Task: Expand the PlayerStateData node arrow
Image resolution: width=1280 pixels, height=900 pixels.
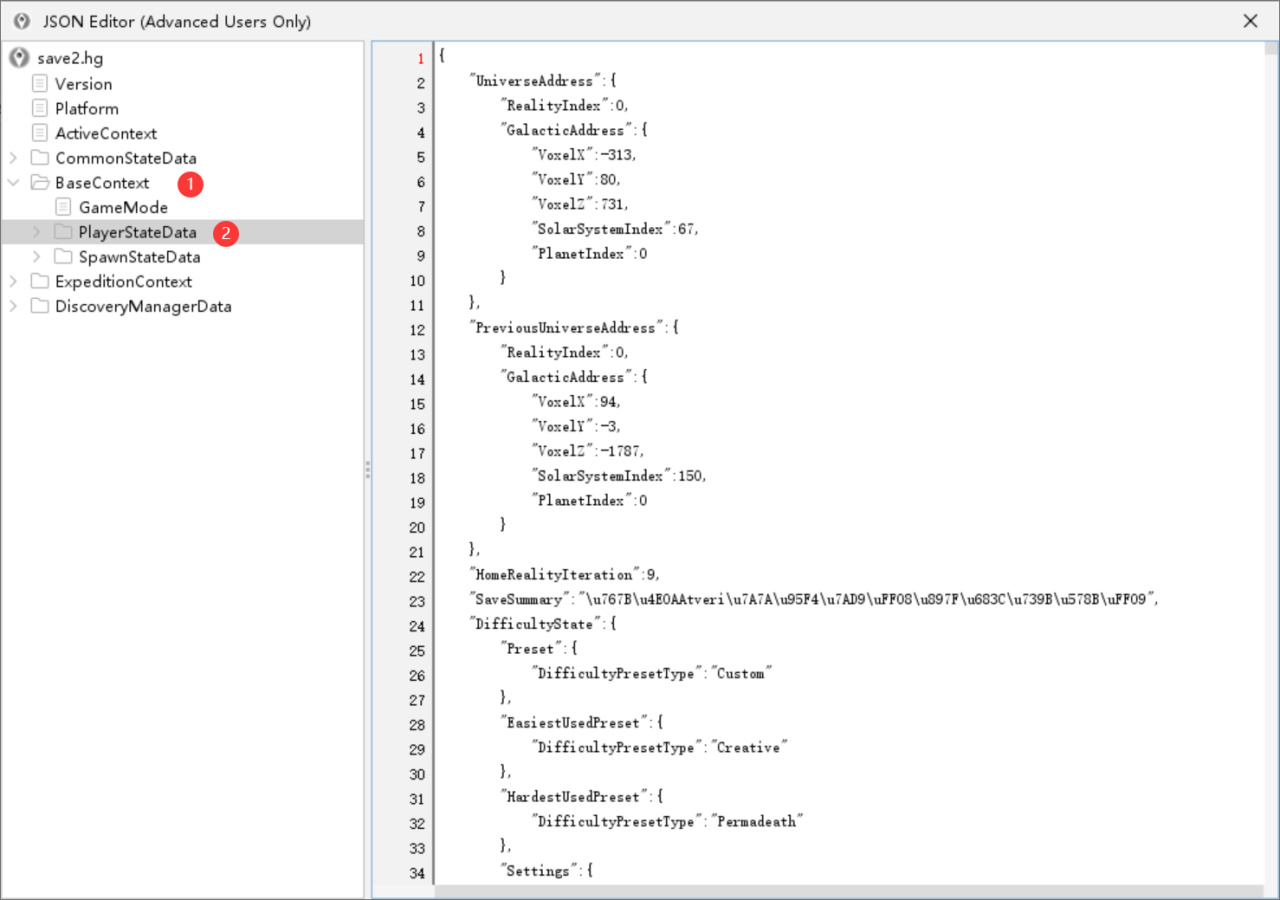Action: [37, 232]
